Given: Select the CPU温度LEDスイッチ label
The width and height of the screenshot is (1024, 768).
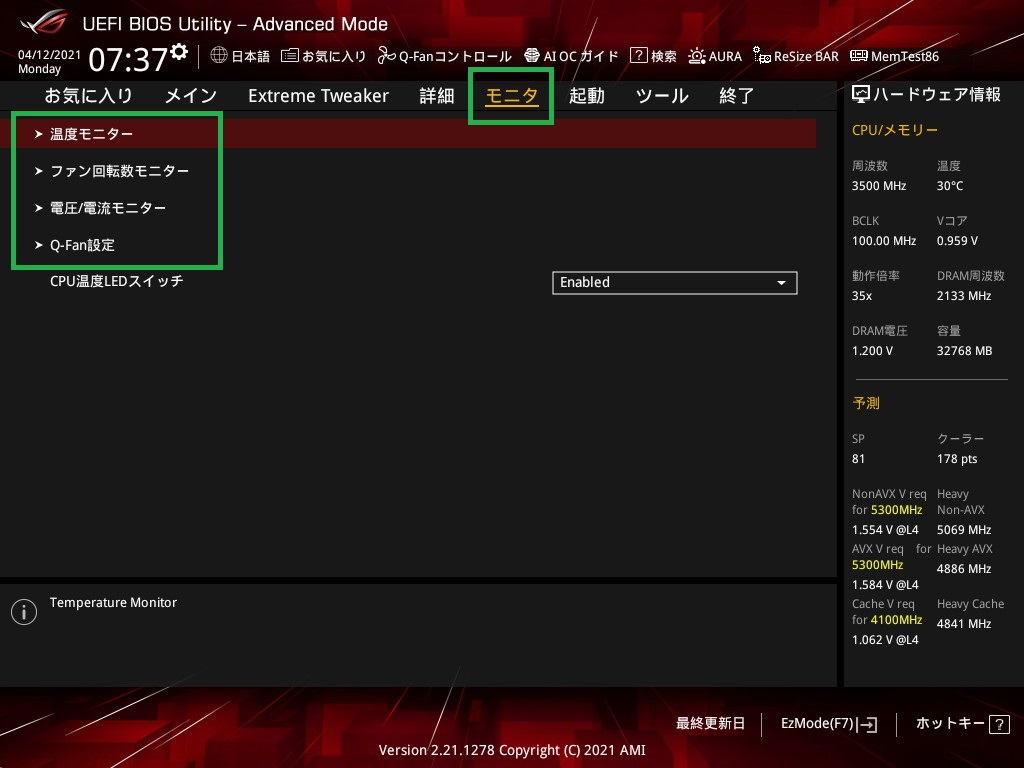Looking at the screenshot, I should 116,281.
